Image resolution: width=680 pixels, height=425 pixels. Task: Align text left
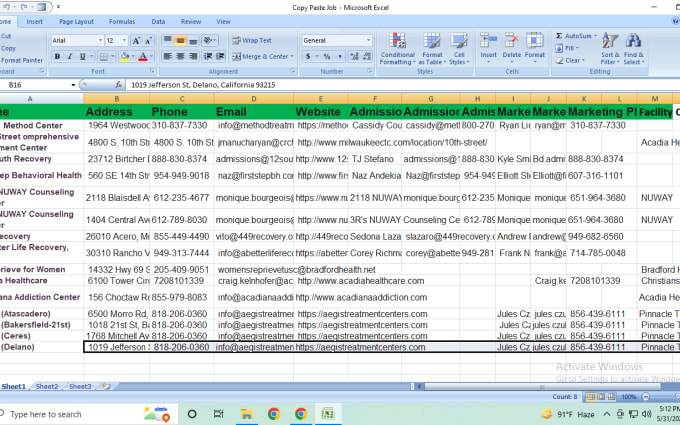pos(167,56)
